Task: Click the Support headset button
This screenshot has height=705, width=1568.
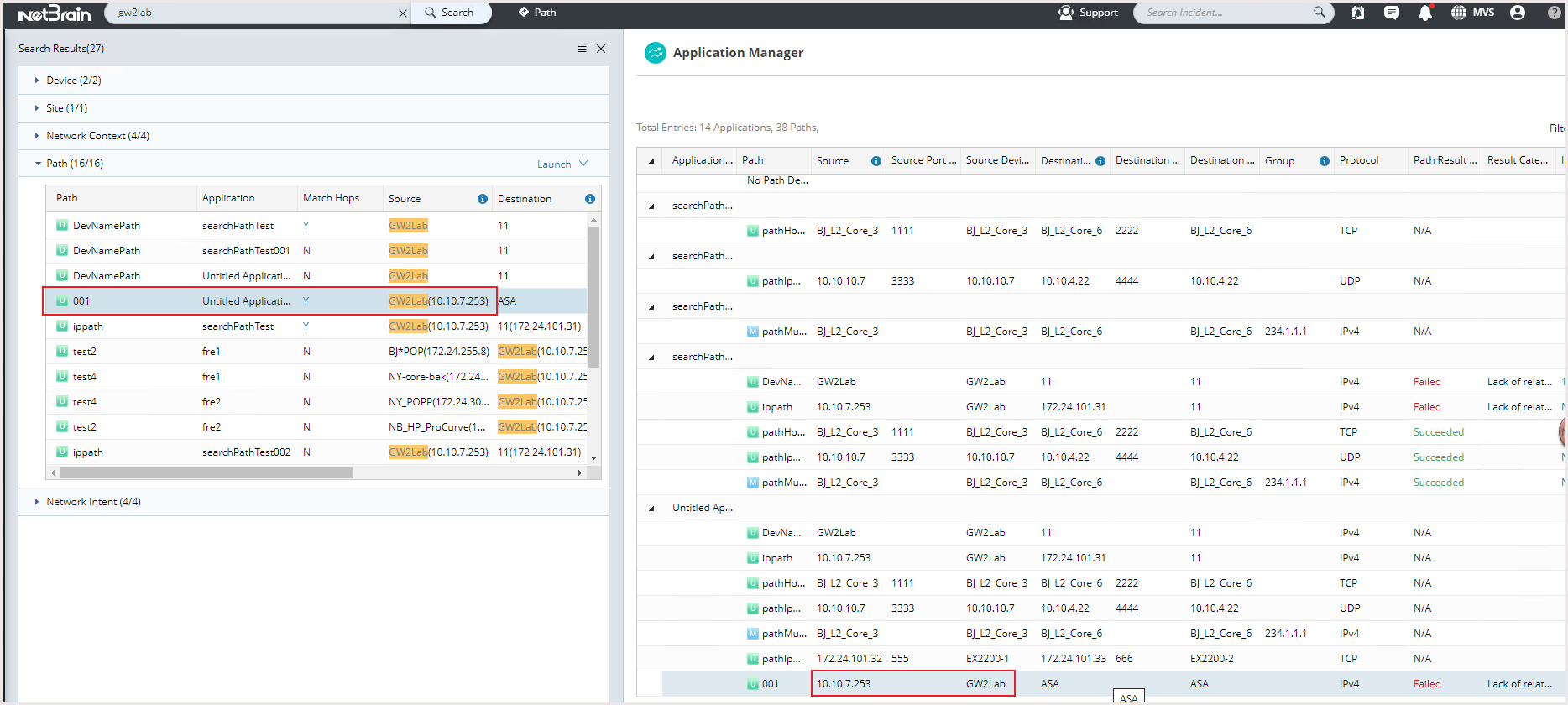Action: 1088,13
